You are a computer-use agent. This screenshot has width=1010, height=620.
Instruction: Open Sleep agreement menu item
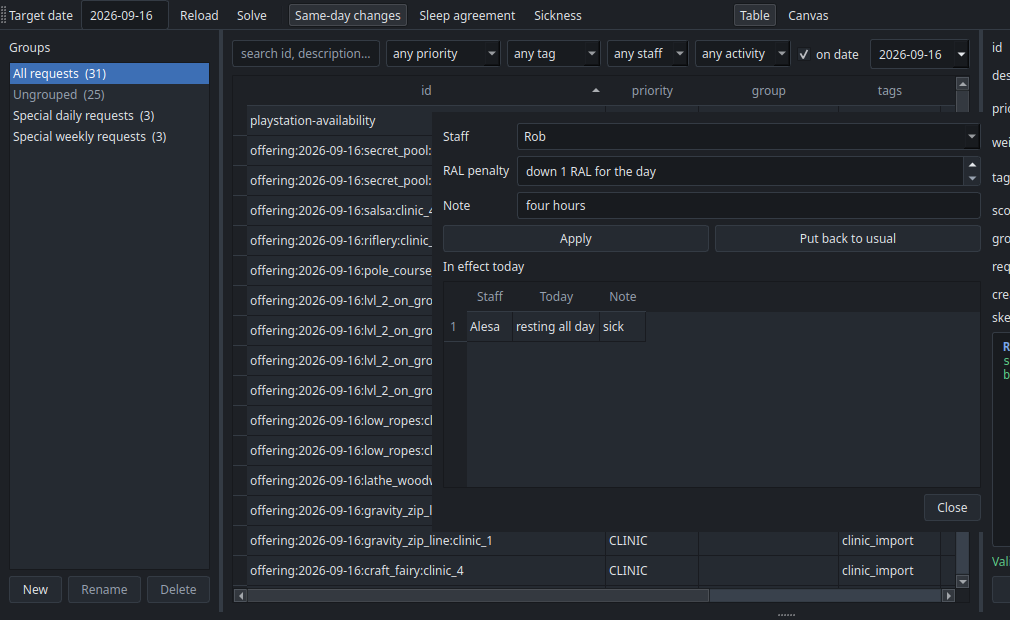click(467, 15)
